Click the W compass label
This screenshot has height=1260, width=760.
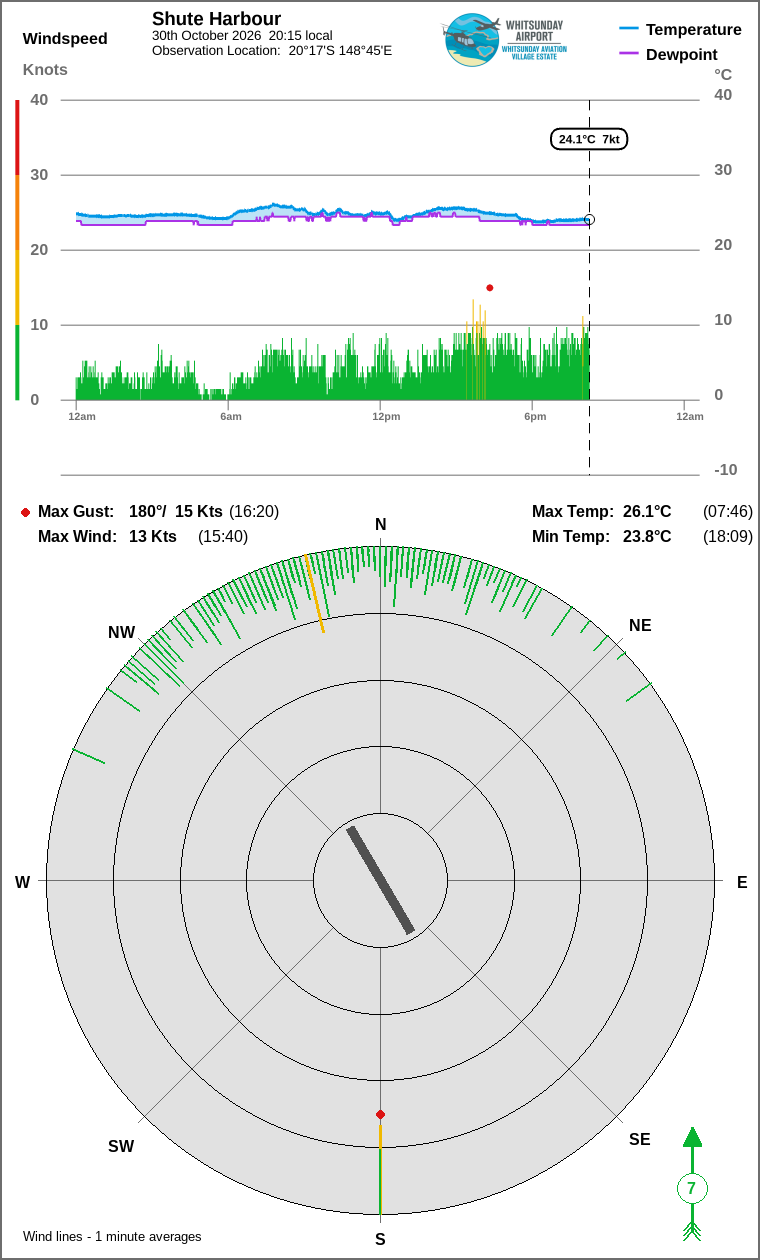[22, 883]
